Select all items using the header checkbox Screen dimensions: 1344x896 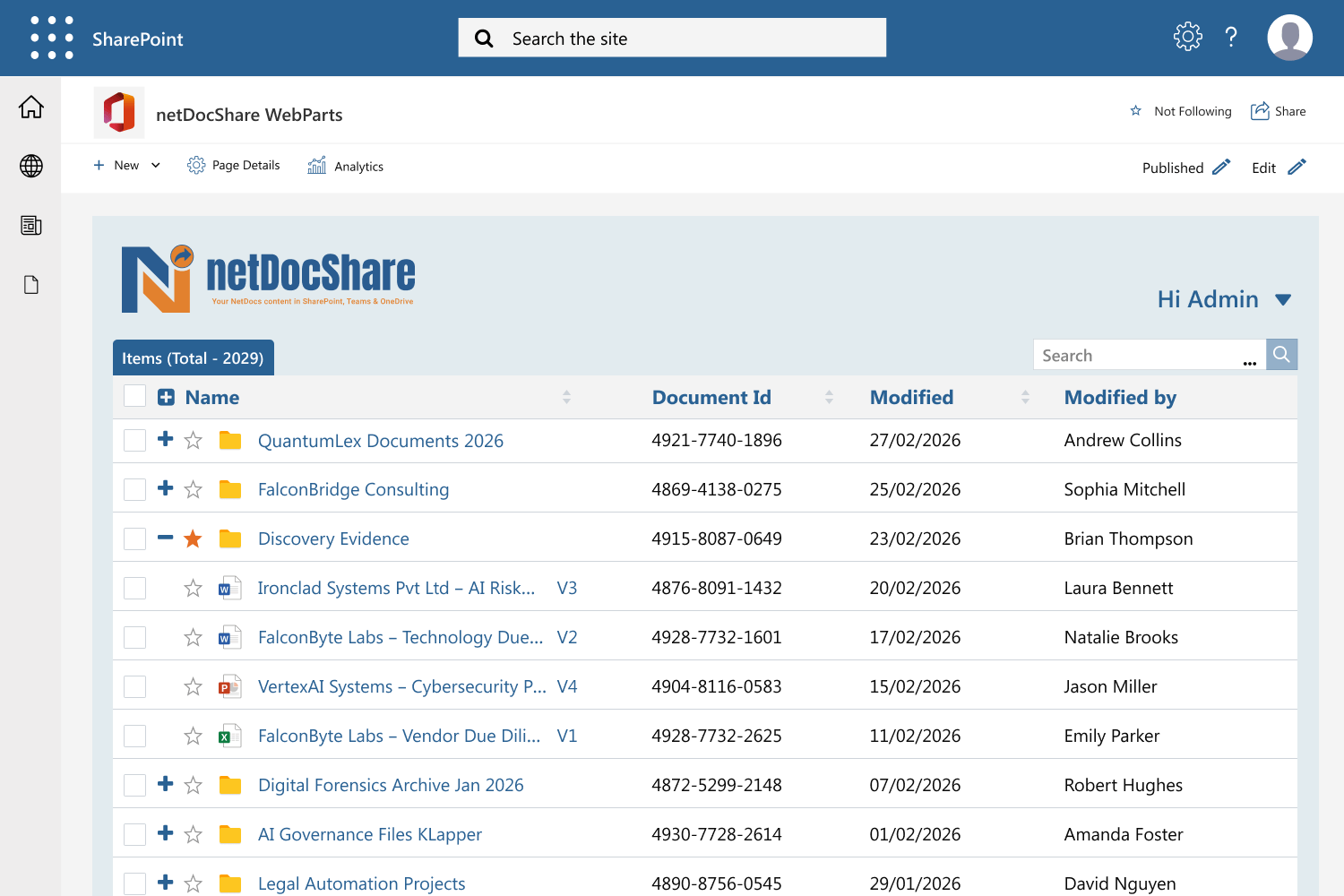134,395
